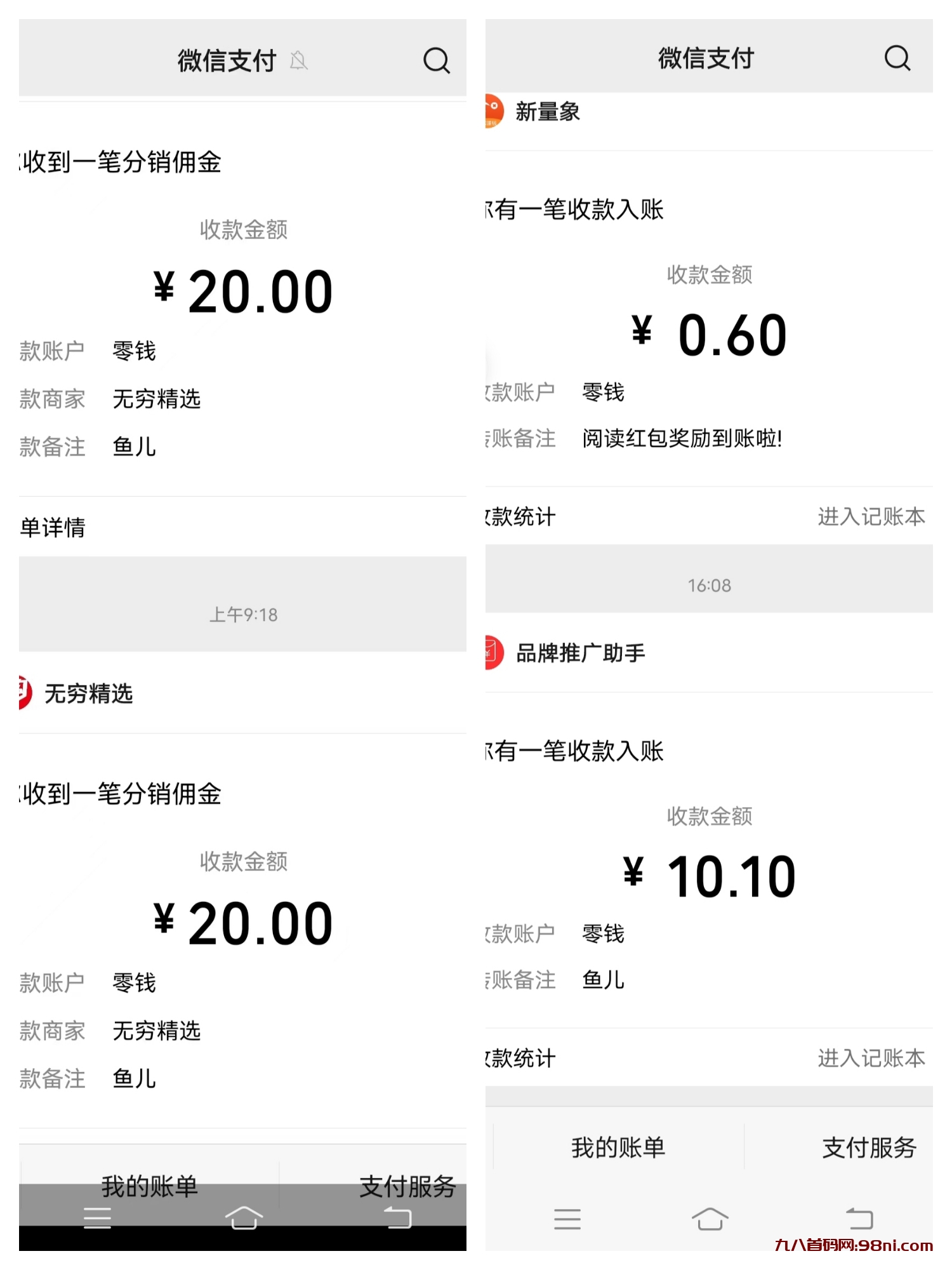Screen dimensions: 952x1270
Task: Select 我的账单 in the left bottom menu
Action: click(150, 1185)
